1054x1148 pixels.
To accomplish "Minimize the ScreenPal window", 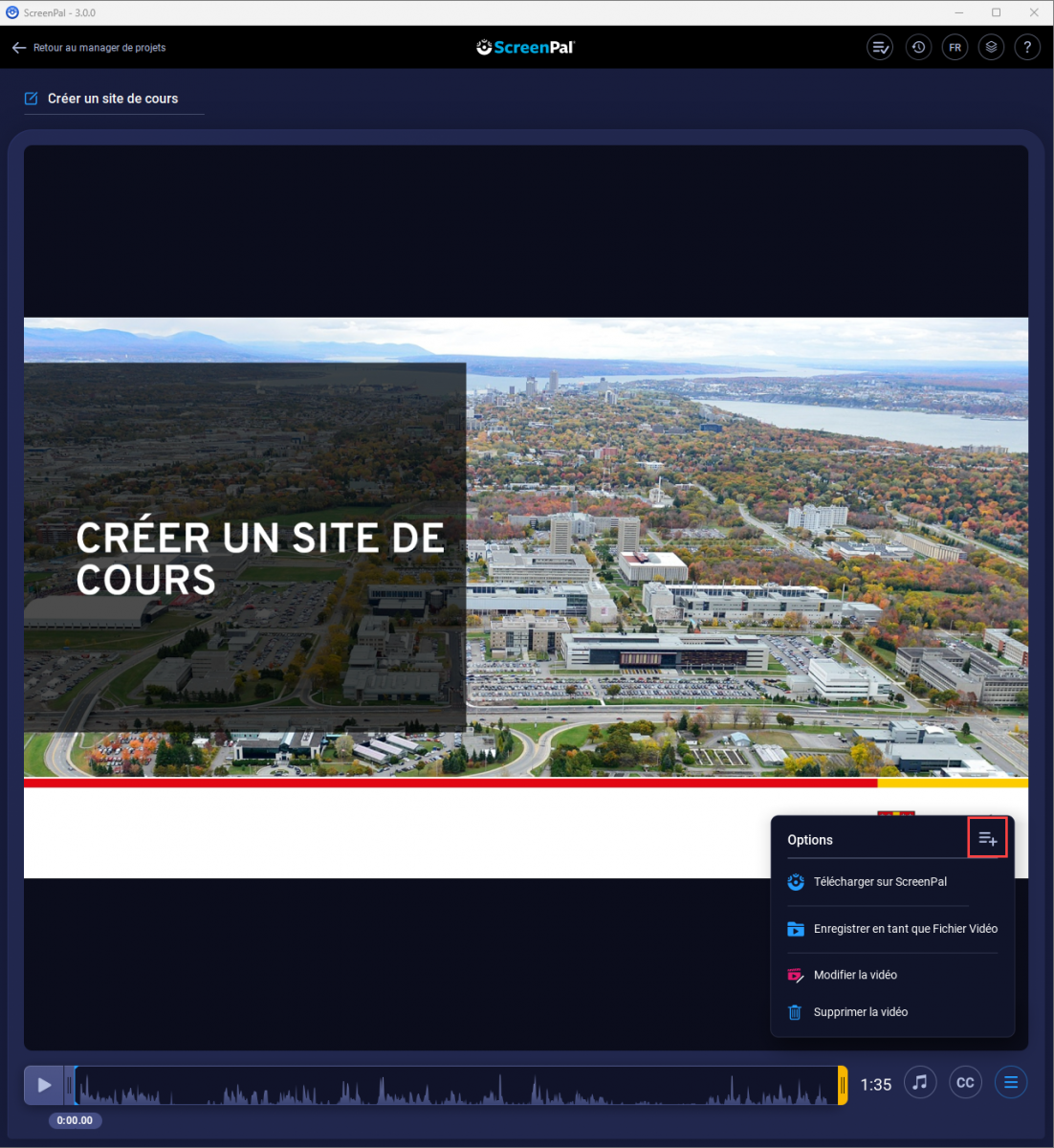I will pos(959,12).
